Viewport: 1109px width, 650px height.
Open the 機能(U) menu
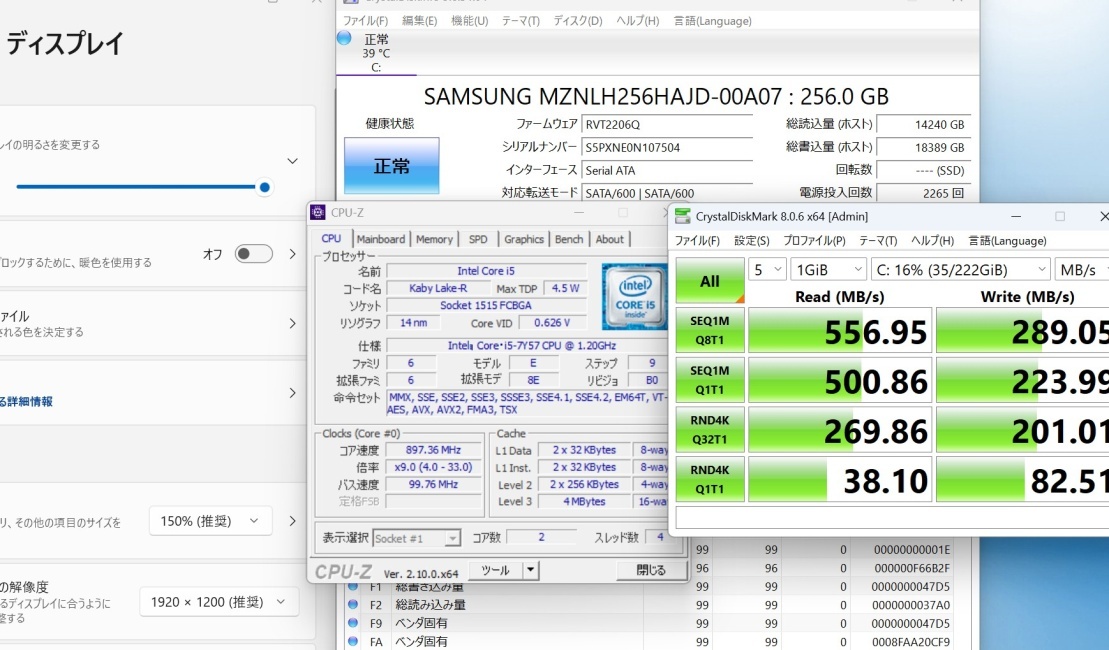click(x=470, y=21)
